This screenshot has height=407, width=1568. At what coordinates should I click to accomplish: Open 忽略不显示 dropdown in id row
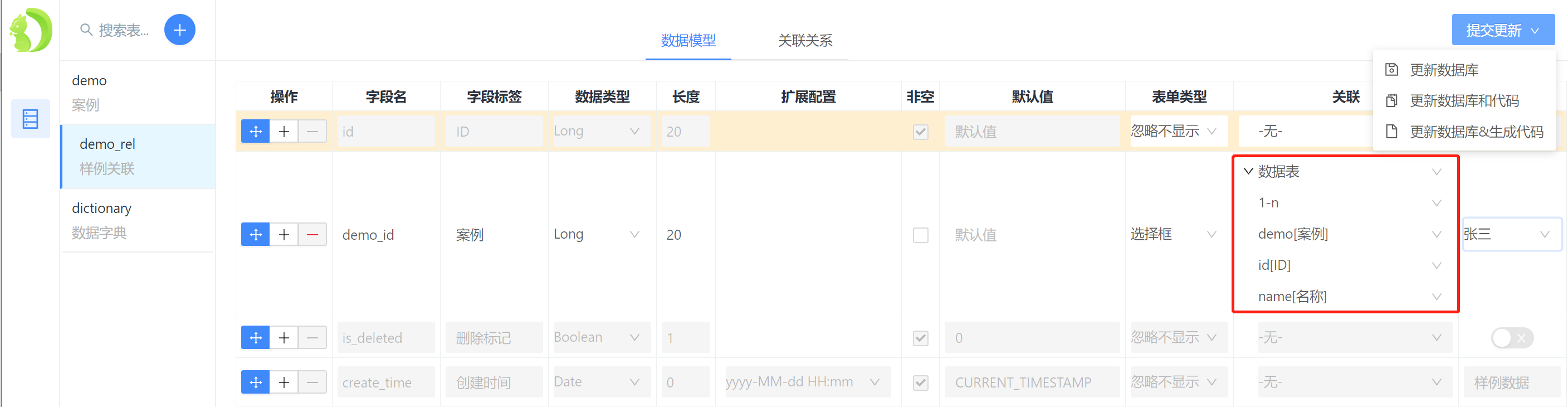[x=1178, y=131]
